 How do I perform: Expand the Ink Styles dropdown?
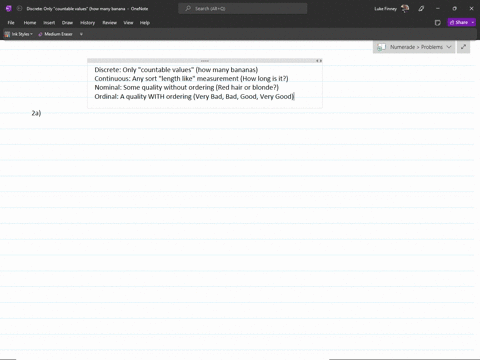click(x=19, y=34)
